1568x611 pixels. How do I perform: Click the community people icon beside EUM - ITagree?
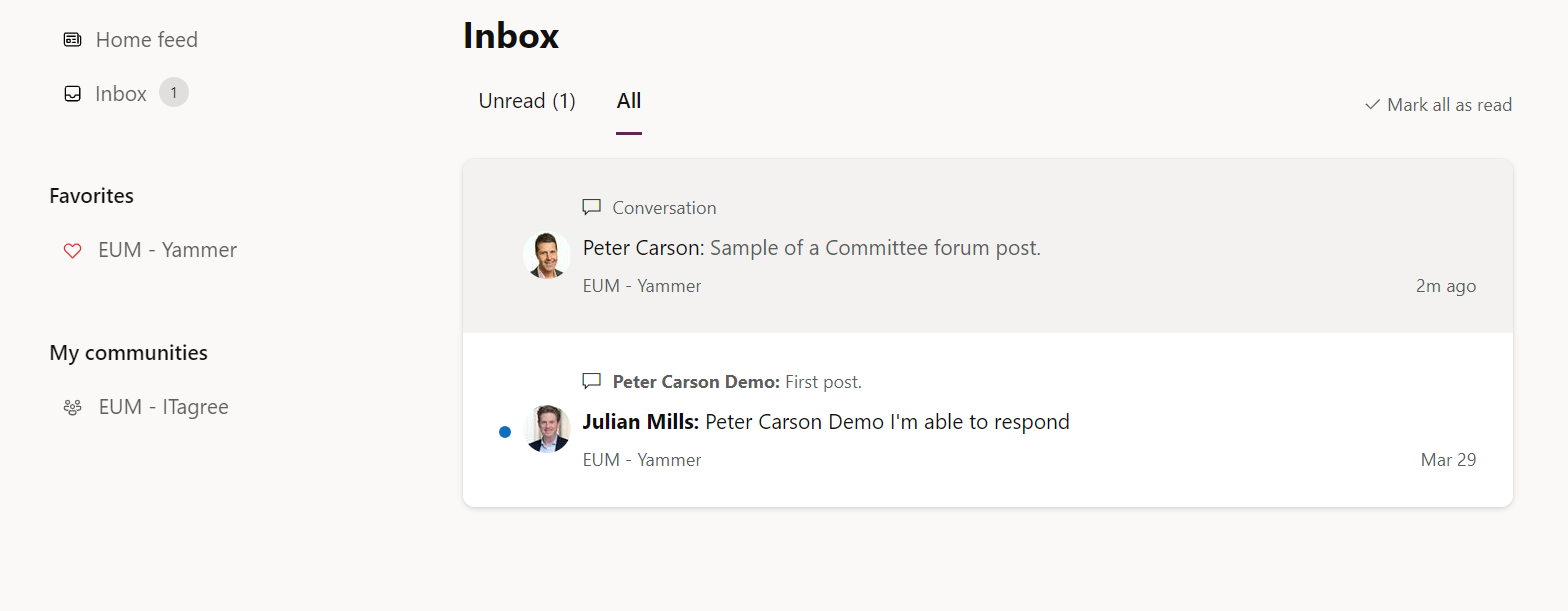(x=72, y=408)
